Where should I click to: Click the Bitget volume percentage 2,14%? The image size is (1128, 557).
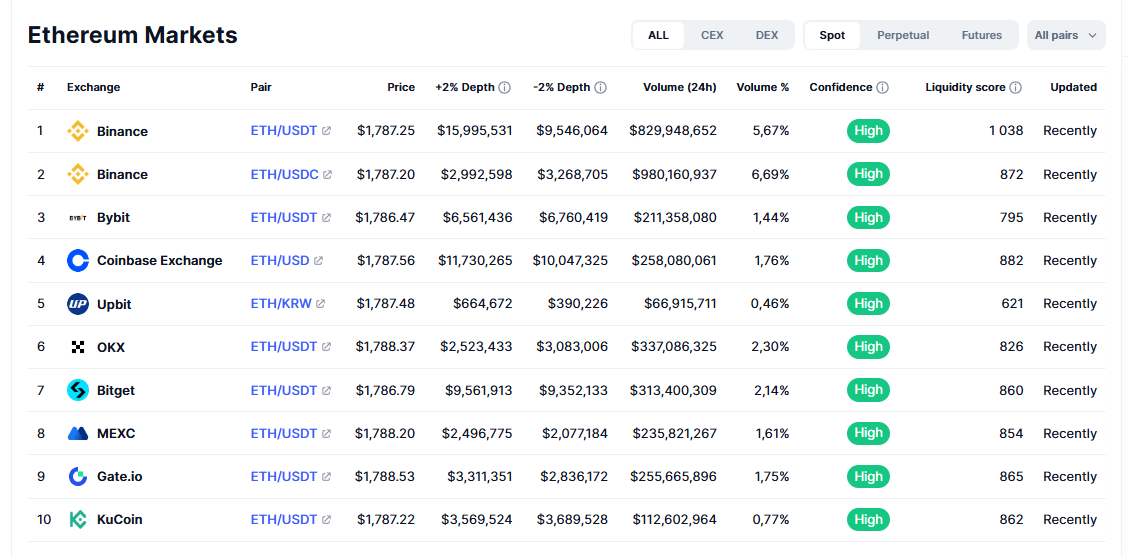pos(770,390)
